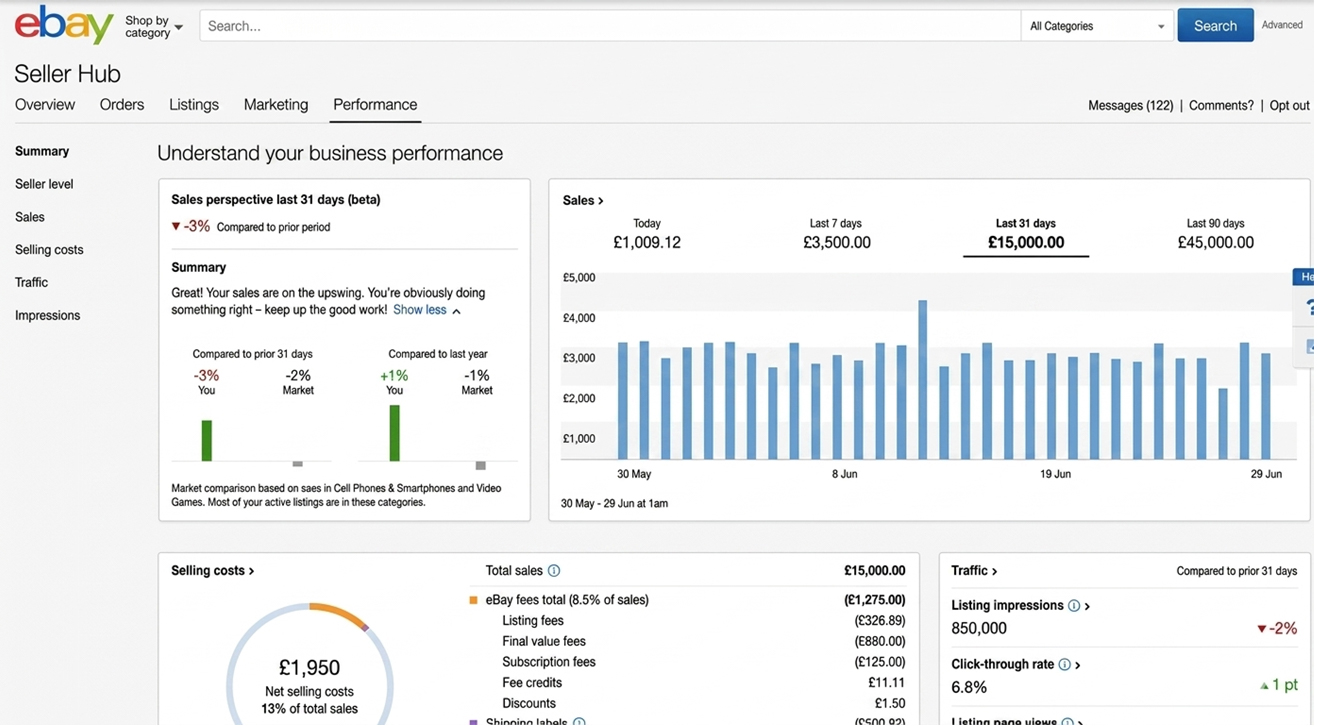Go to Selling costs in the sidebar
The height and width of the screenshot is (726, 1317).
49,250
